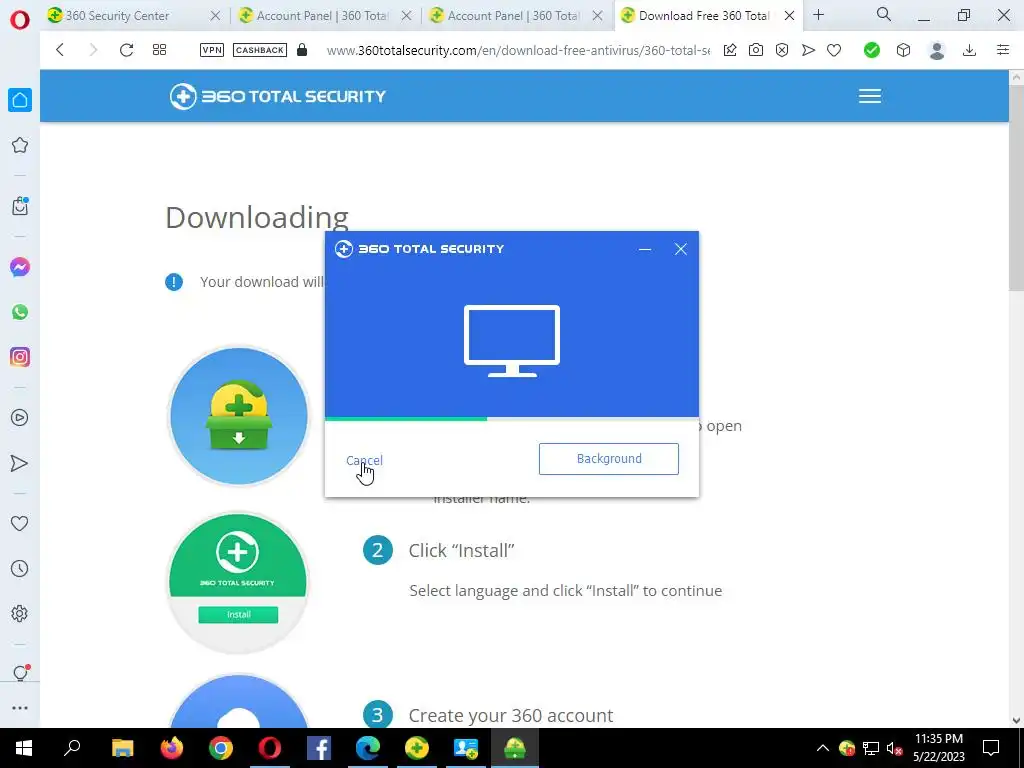Switch to second Account Panel tab
Viewport: 1024px width, 768px height.
click(517, 16)
